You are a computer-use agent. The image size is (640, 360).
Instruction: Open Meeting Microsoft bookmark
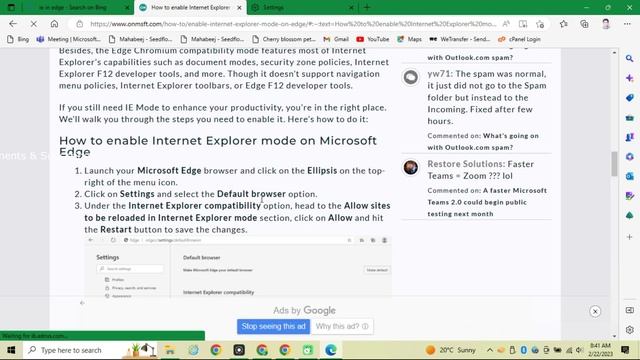(69, 39)
